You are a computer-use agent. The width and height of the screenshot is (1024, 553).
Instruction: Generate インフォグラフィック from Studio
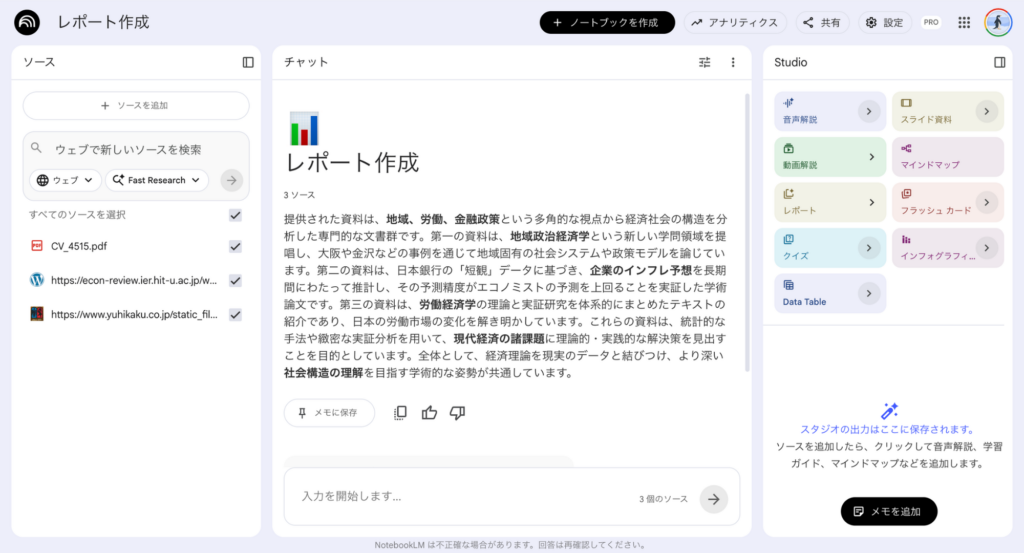point(948,248)
